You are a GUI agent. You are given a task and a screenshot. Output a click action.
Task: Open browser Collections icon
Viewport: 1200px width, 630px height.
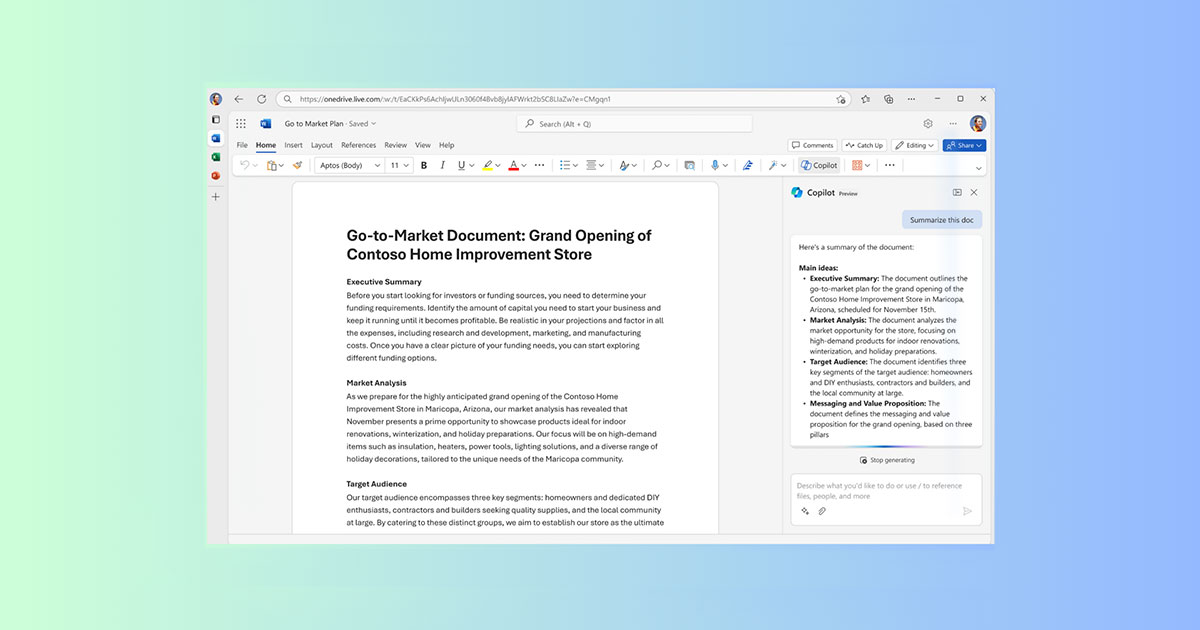click(888, 99)
